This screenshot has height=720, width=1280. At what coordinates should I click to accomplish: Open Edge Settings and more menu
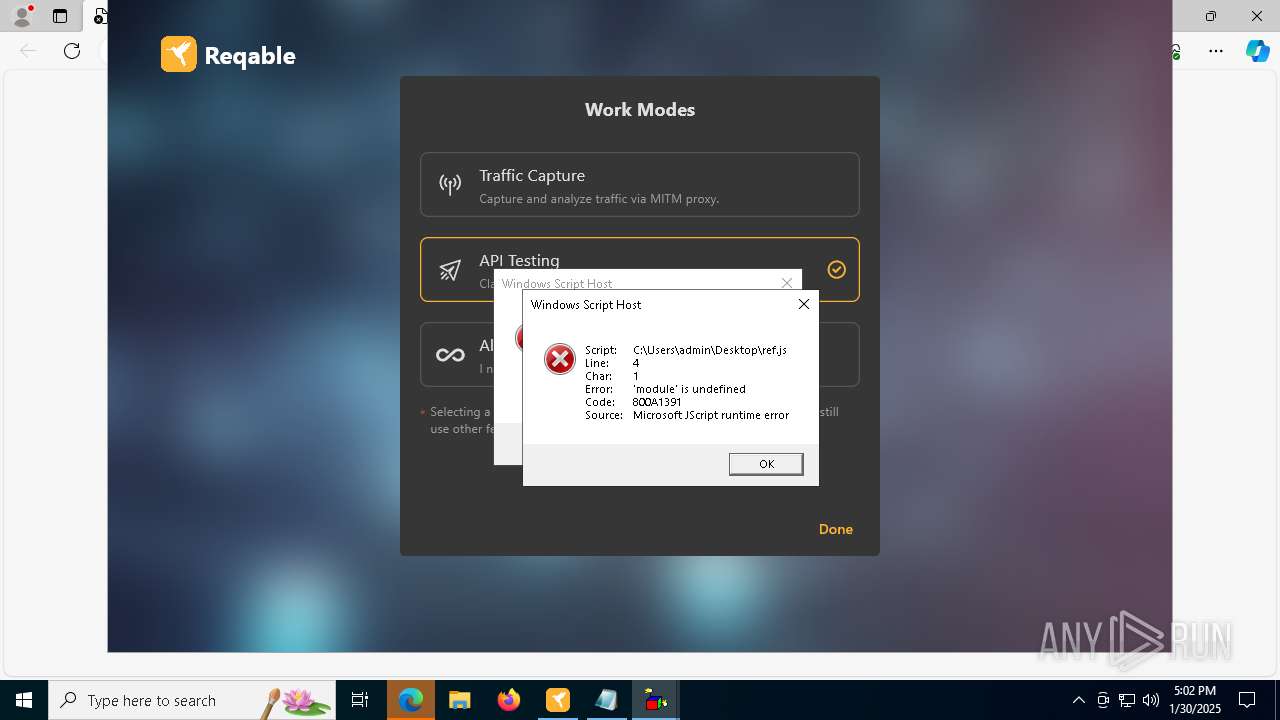click(1216, 51)
